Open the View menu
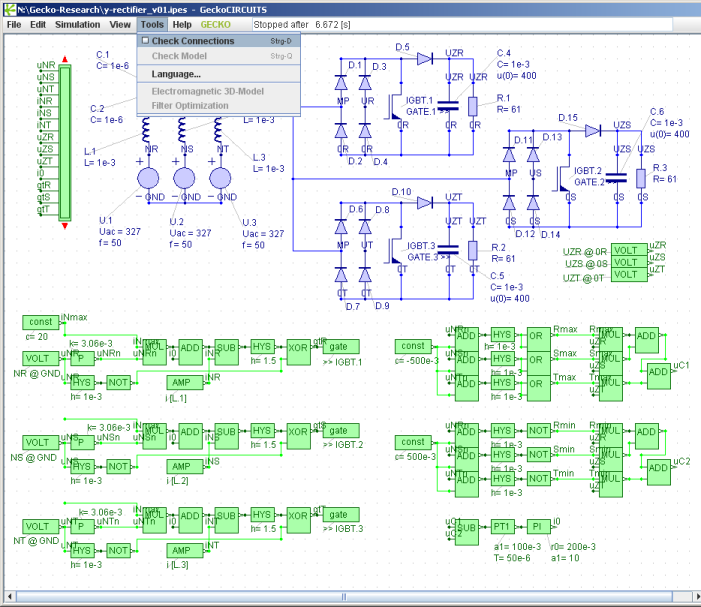This screenshot has width=701, height=607. pyautogui.click(x=120, y=23)
